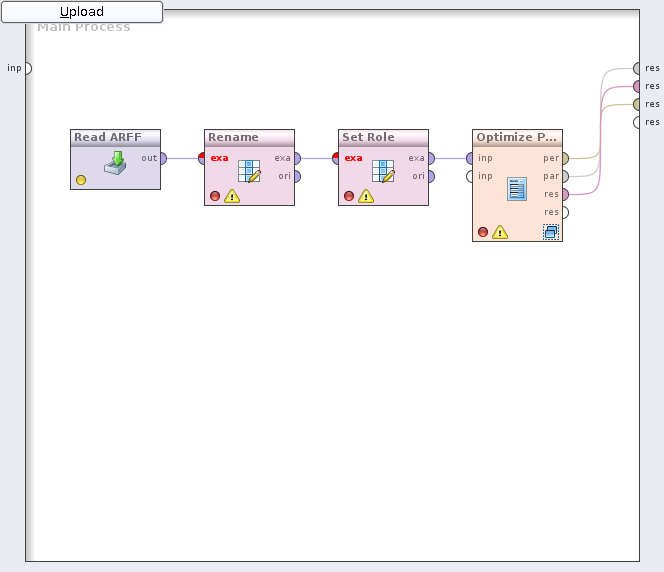
Task: Click the Optimize Parameters document icon
Action: (x=517, y=189)
